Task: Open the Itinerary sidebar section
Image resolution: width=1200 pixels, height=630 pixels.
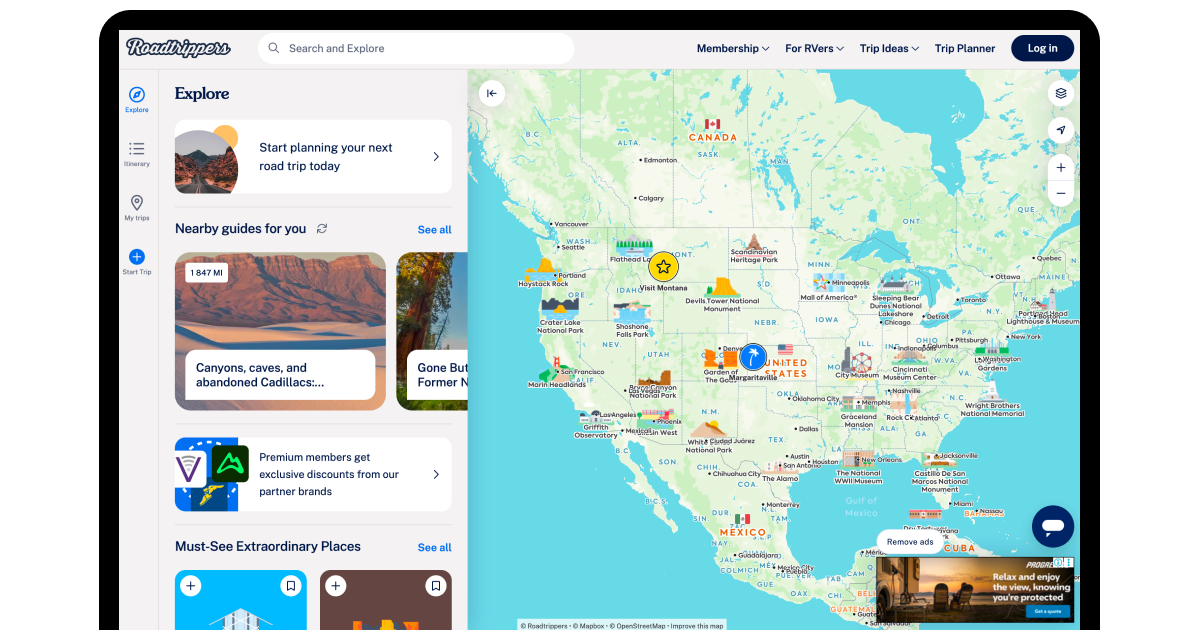Action: [137, 154]
